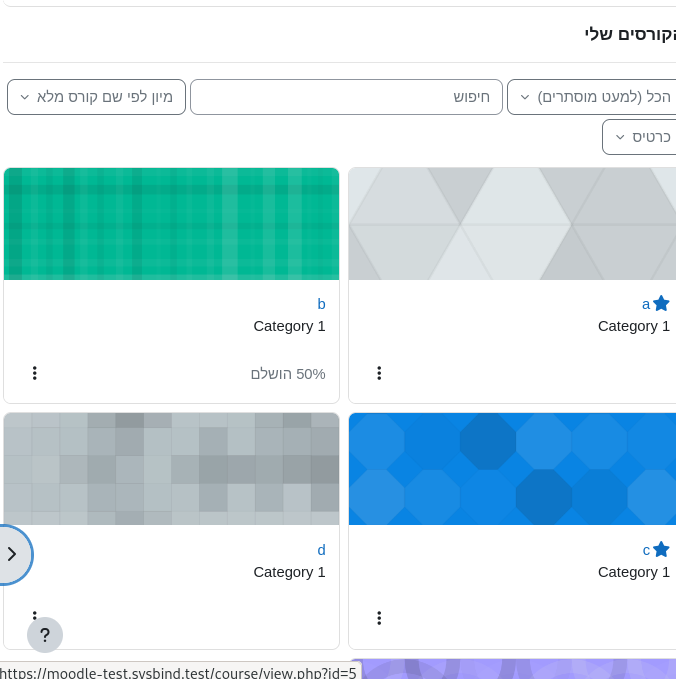Open the actions menu for course b
676x679 pixels.
click(x=35, y=373)
